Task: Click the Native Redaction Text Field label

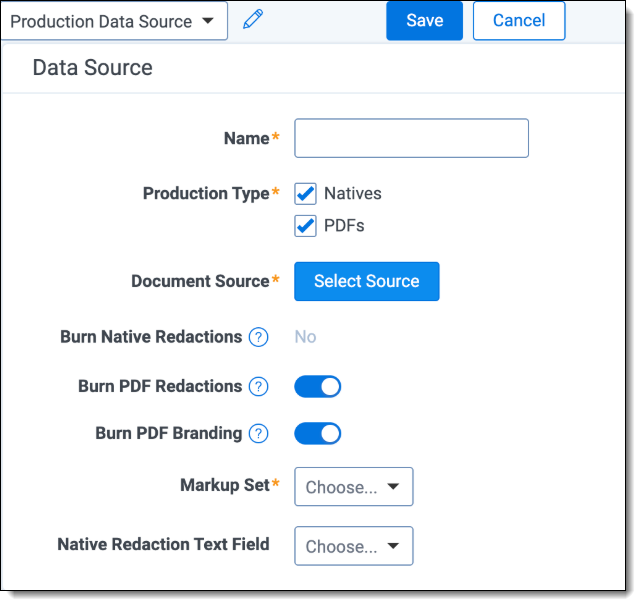Action: tap(164, 545)
